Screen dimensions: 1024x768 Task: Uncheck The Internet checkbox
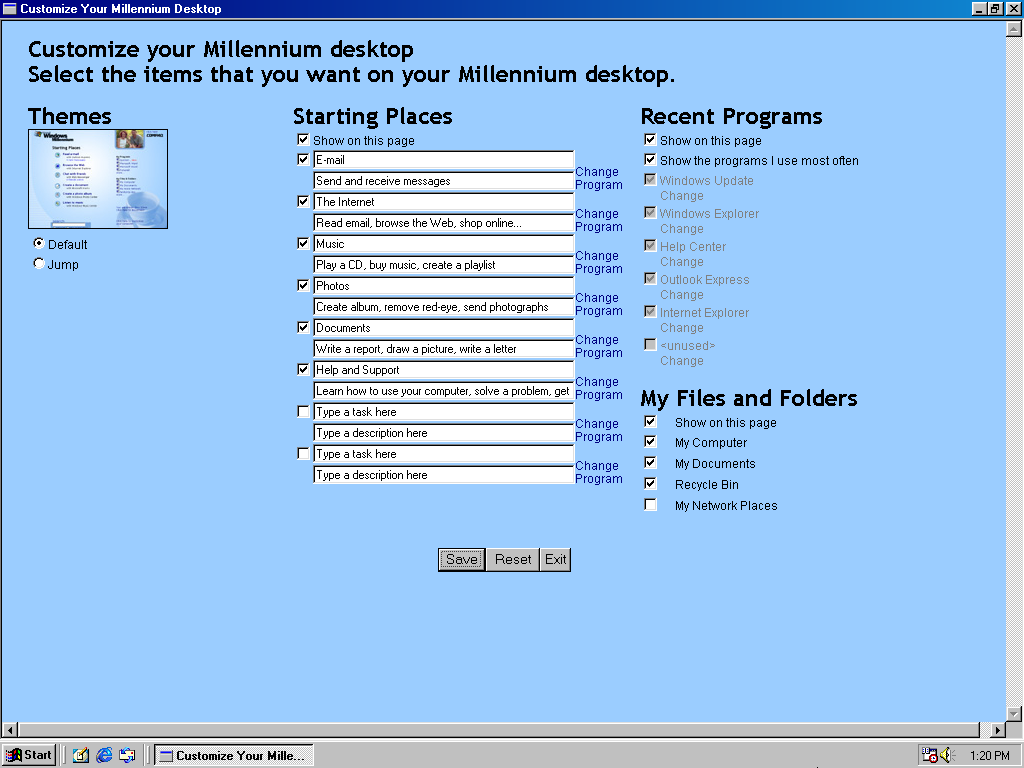click(303, 201)
